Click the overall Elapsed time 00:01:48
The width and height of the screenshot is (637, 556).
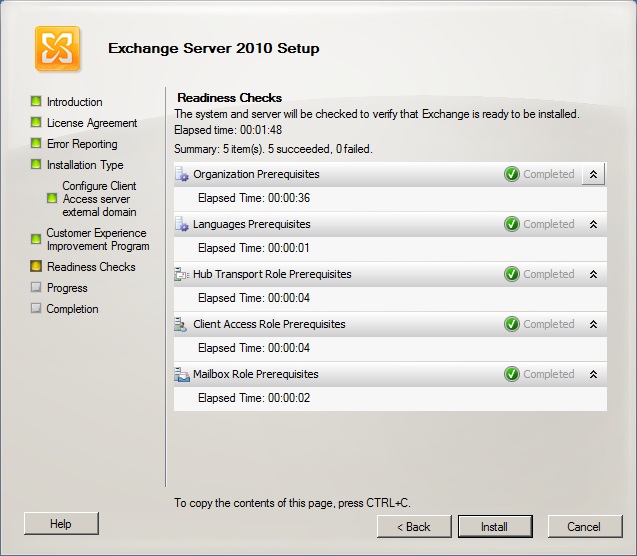[228, 130]
